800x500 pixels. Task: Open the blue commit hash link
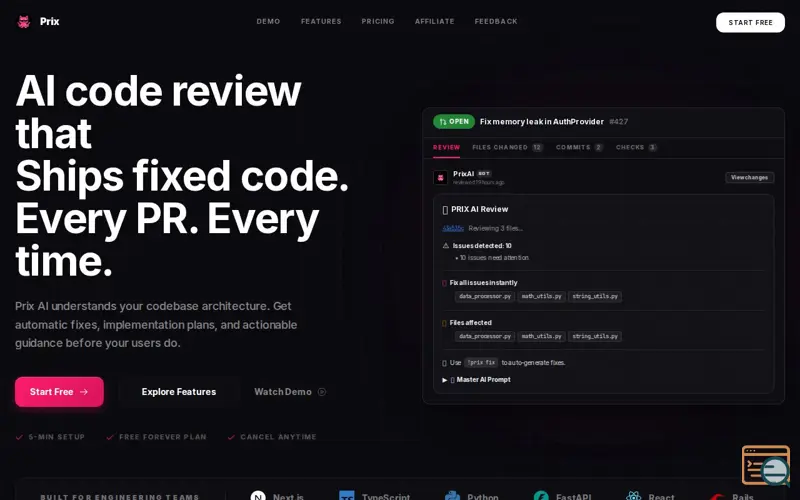[x=453, y=229]
